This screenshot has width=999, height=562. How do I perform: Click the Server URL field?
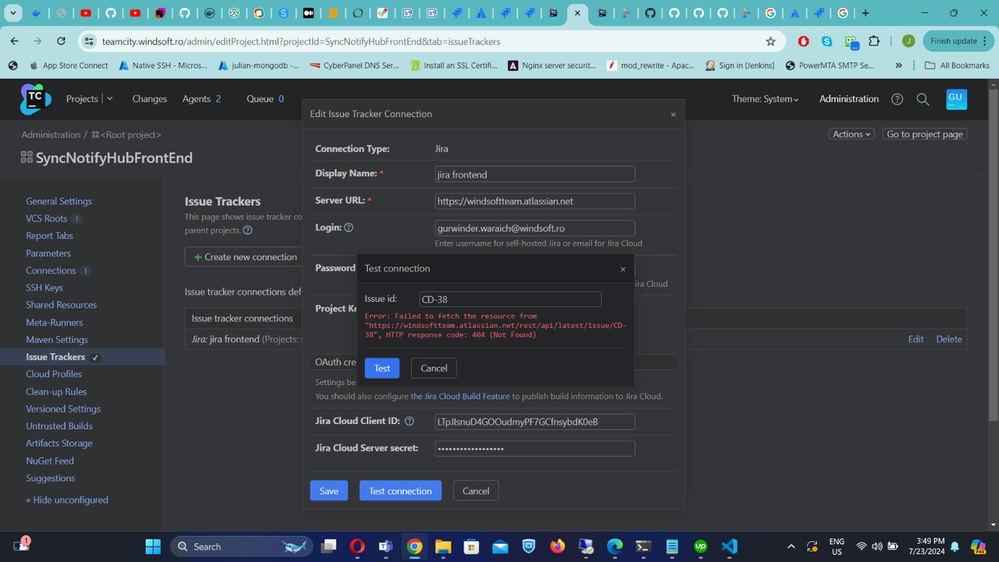535,201
